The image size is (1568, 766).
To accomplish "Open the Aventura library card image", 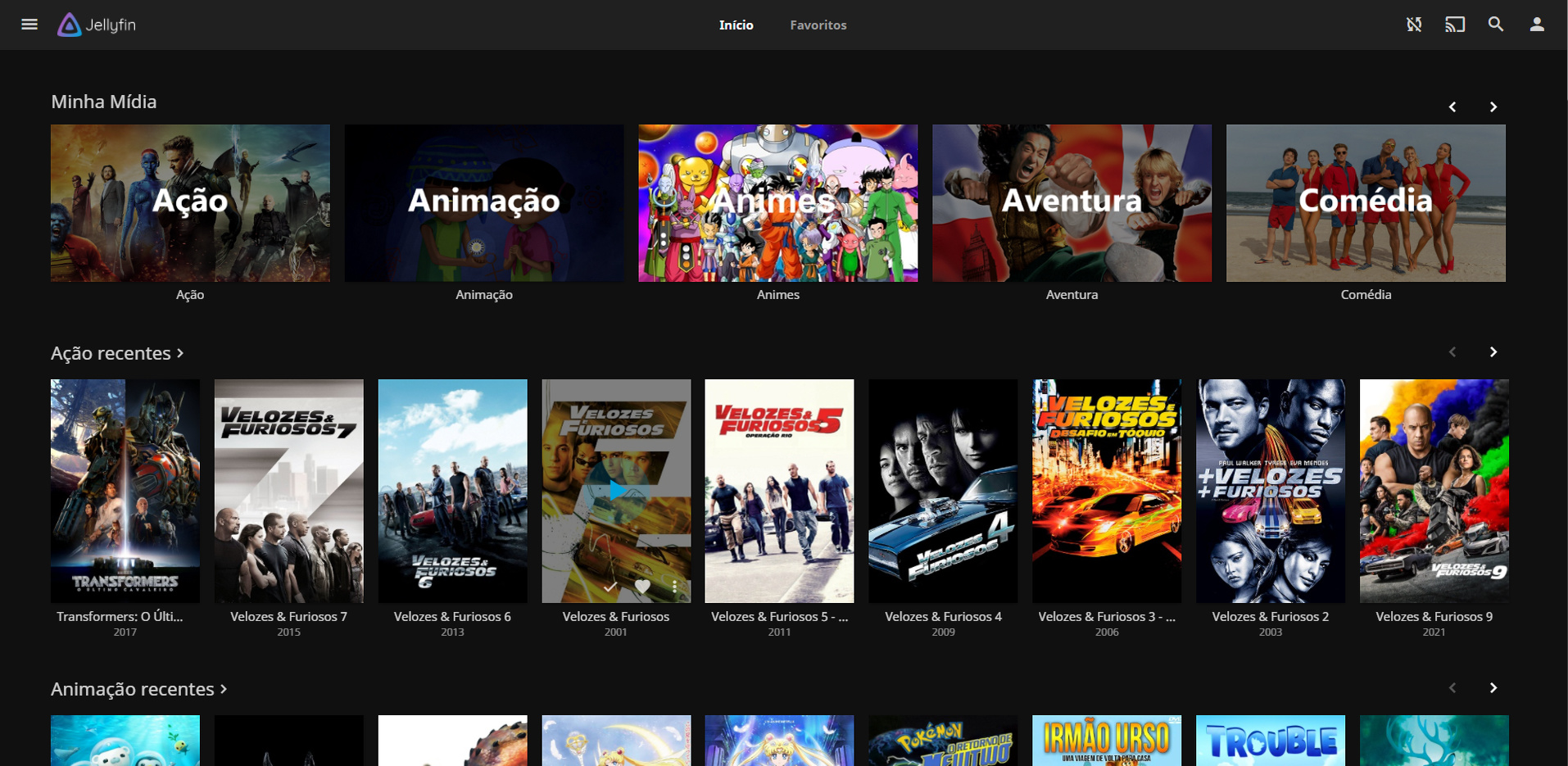I will pos(1072,203).
